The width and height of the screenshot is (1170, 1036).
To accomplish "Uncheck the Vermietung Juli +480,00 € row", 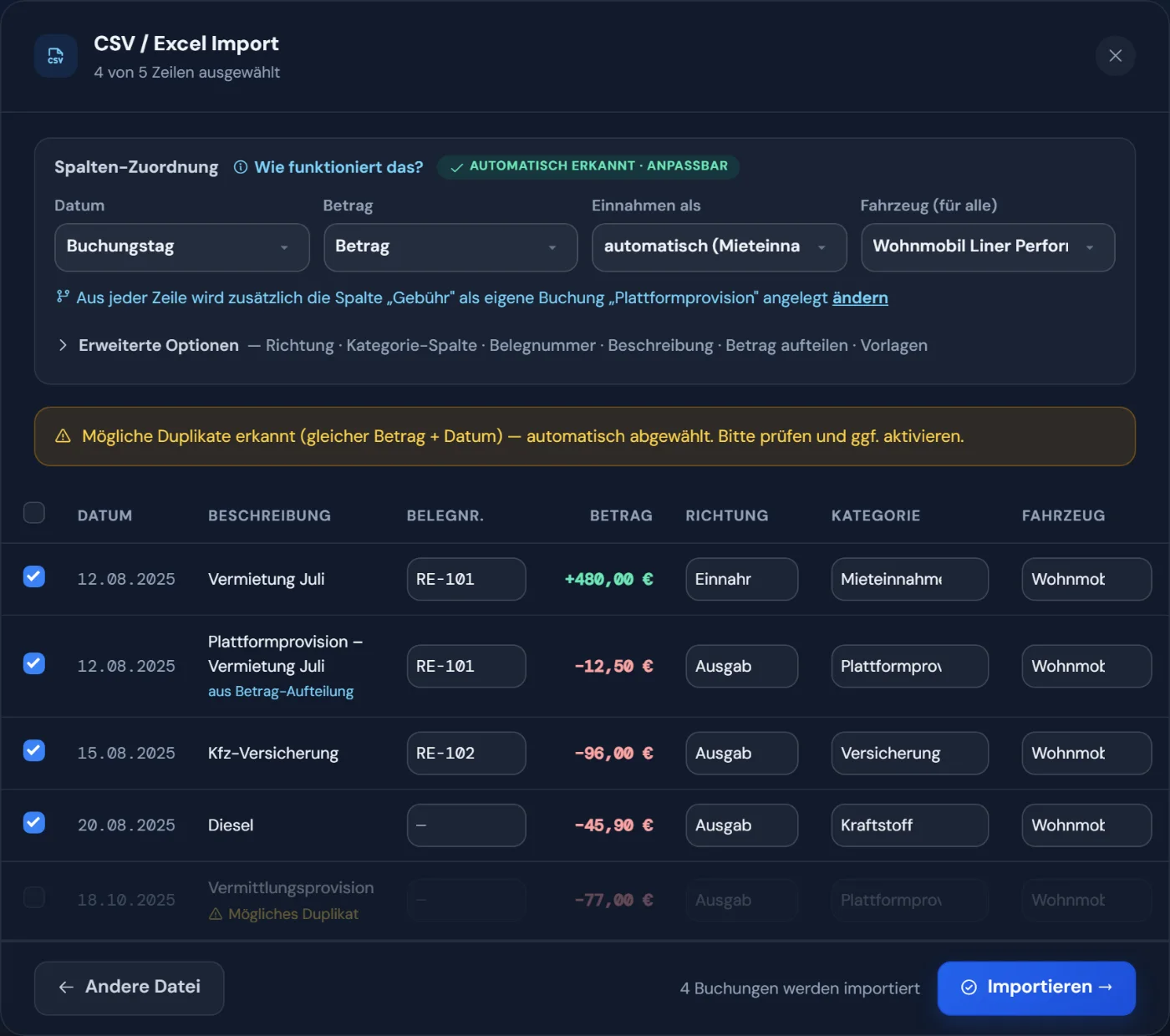I will (34, 576).
